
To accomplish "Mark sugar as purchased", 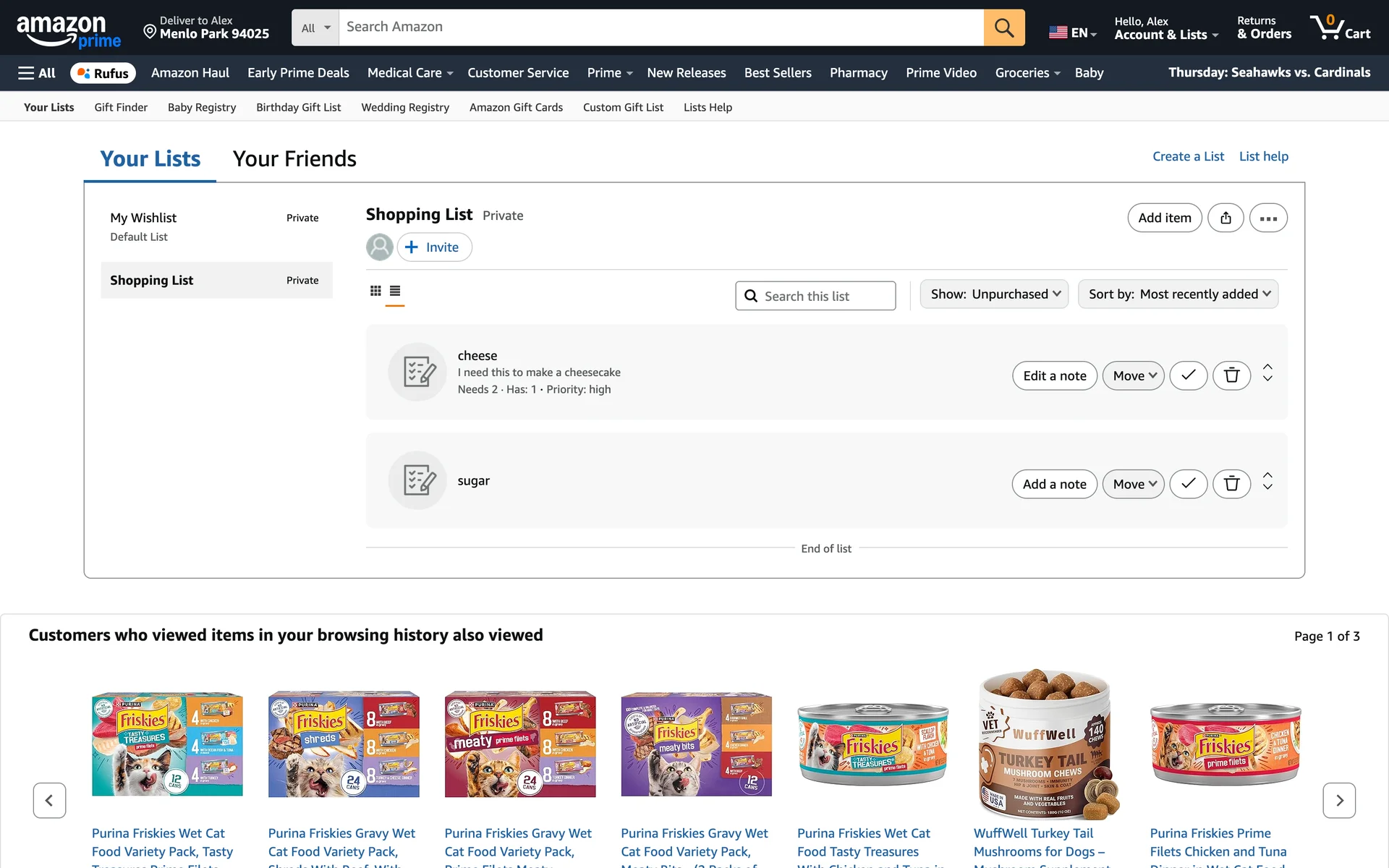I will [x=1188, y=484].
